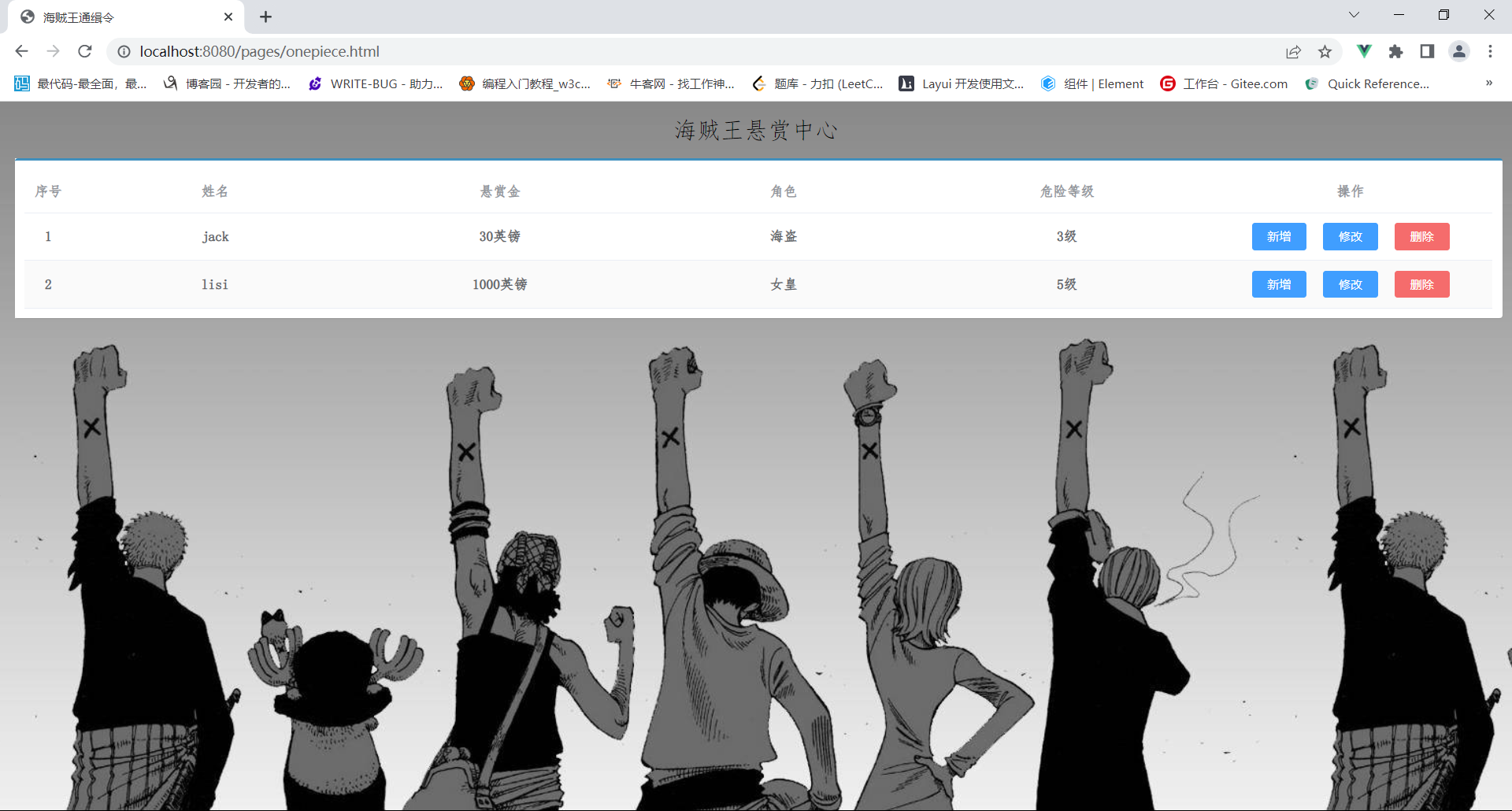The width and height of the screenshot is (1512, 811).
Task: Restore down the browser window
Action: click(1443, 15)
